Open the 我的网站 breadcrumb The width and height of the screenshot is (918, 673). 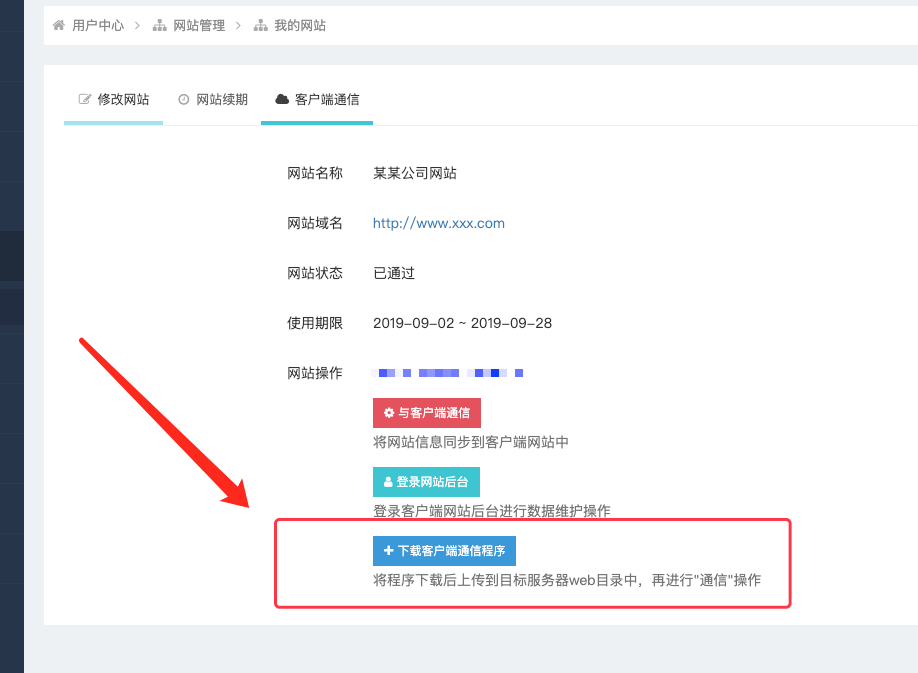pos(300,26)
